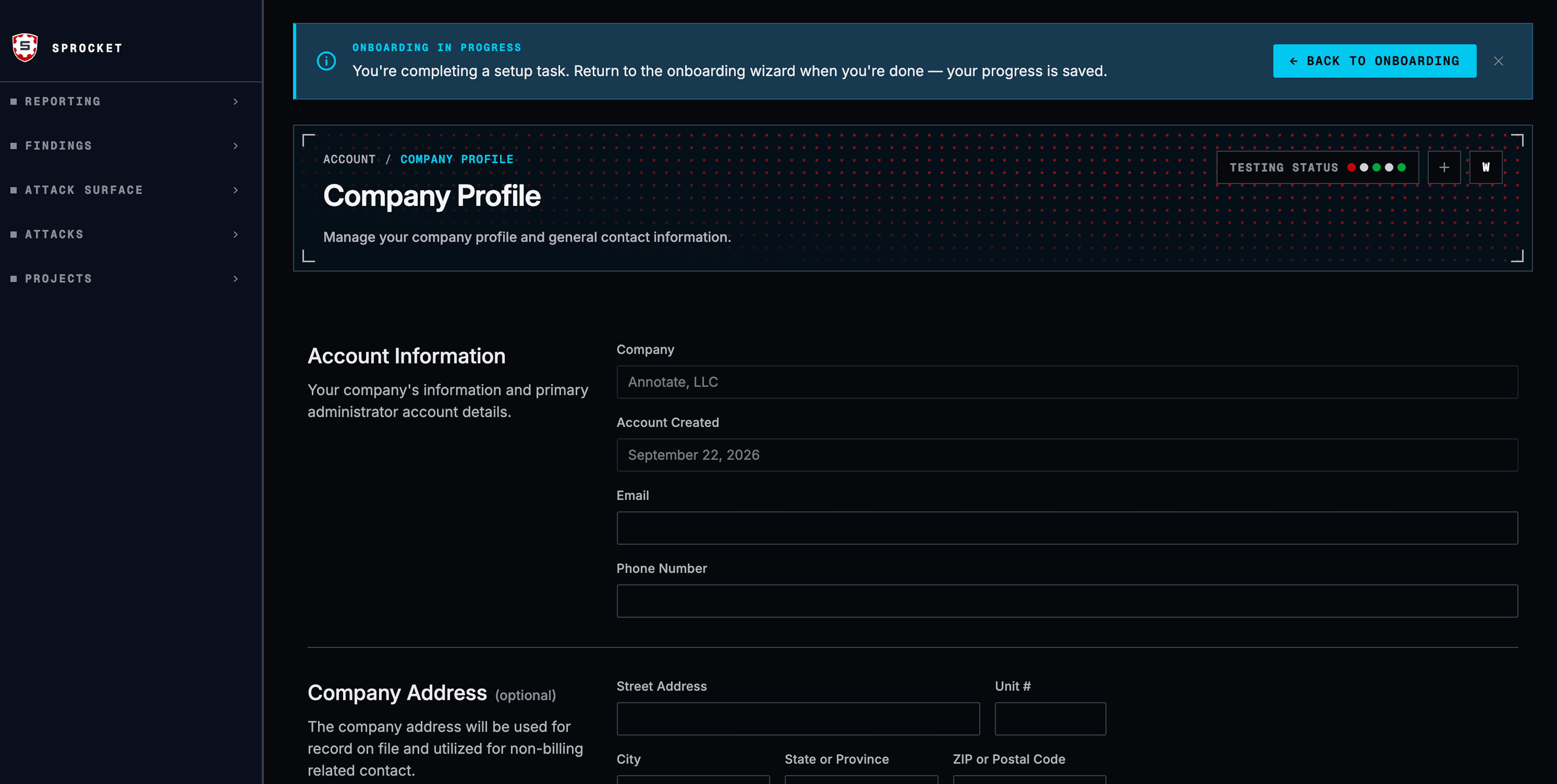Open the Testing Status indicator

click(x=1318, y=167)
